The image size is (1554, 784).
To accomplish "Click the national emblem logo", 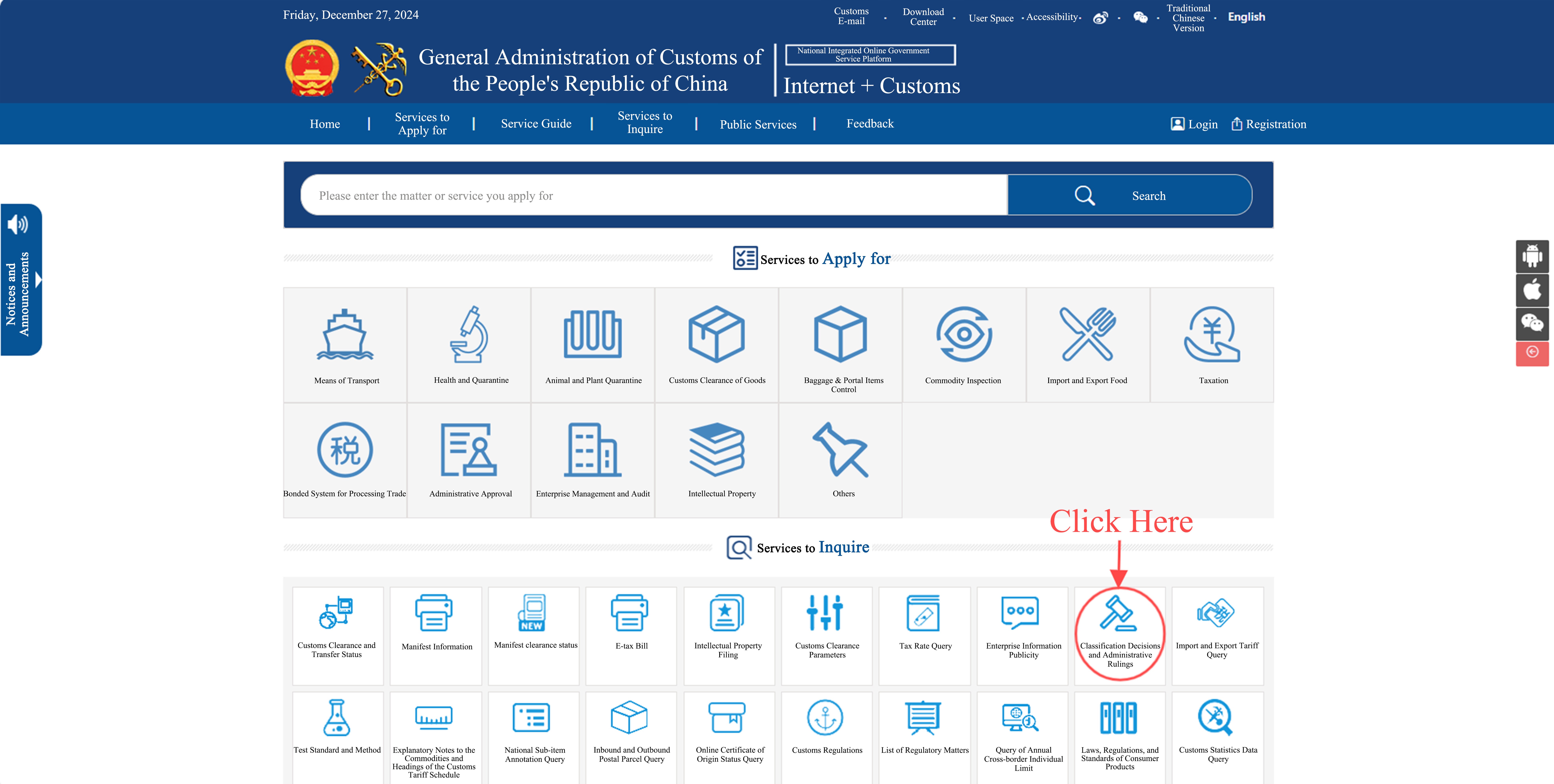I will 312,68.
